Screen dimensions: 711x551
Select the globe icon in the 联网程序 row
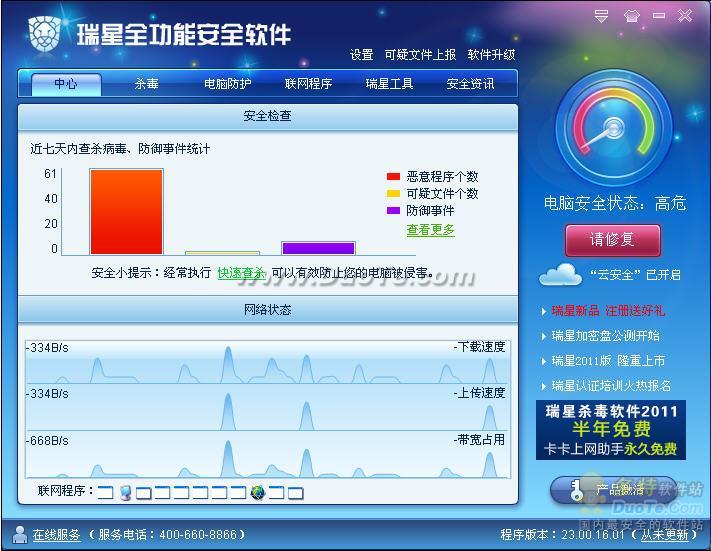click(258, 492)
